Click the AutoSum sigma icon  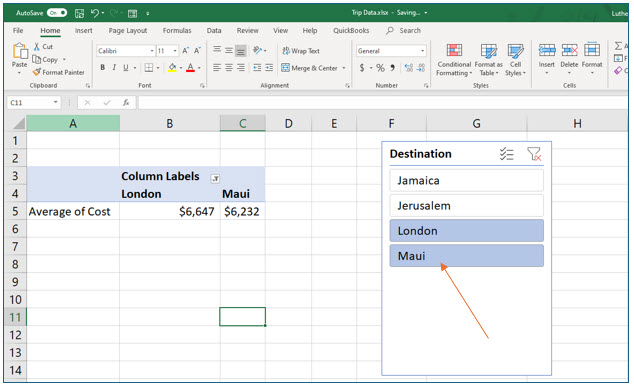click(x=618, y=46)
